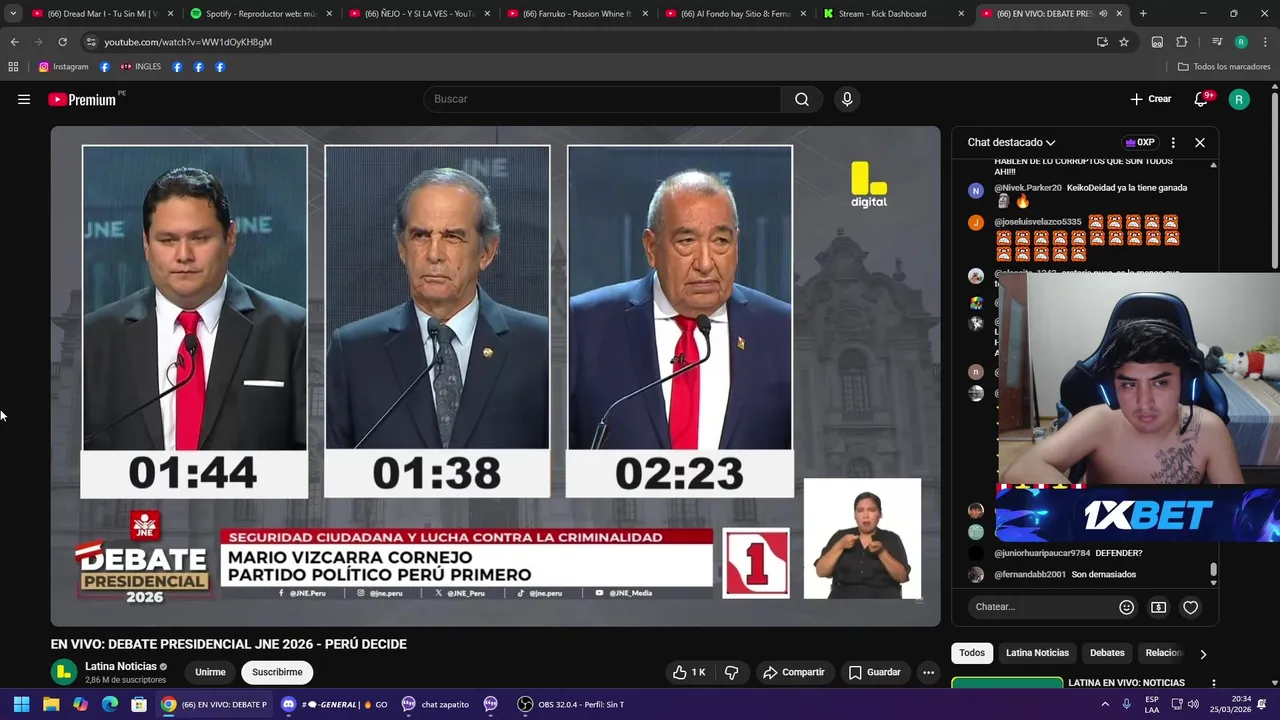Click the live debate video player
This screenshot has height=720, width=1280.
tap(496, 376)
